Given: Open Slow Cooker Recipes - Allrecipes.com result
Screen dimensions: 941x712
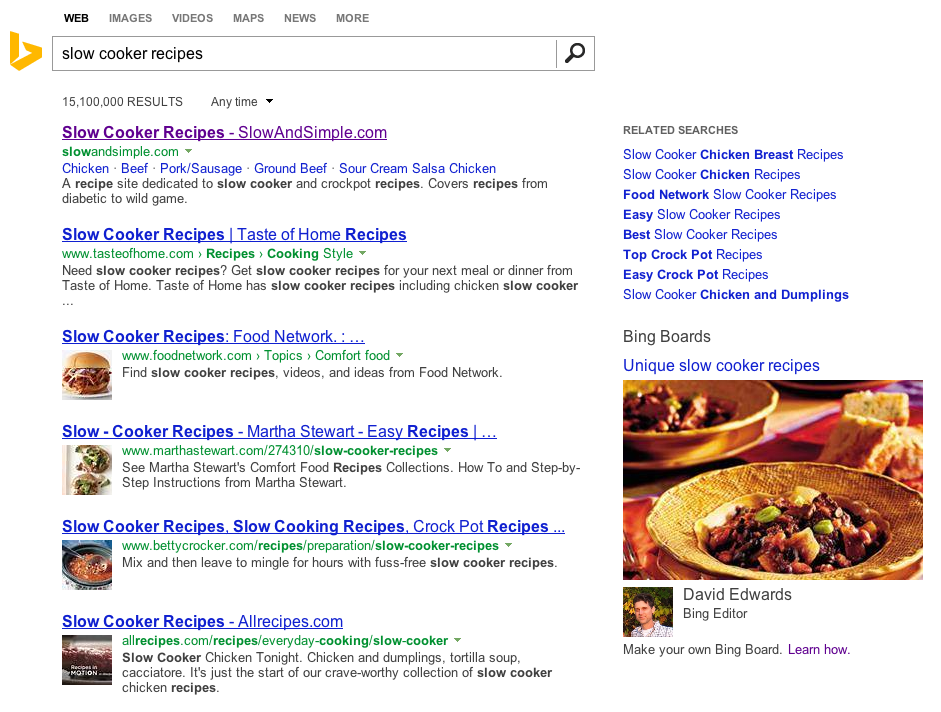Looking at the screenshot, I should click(x=202, y=621).
